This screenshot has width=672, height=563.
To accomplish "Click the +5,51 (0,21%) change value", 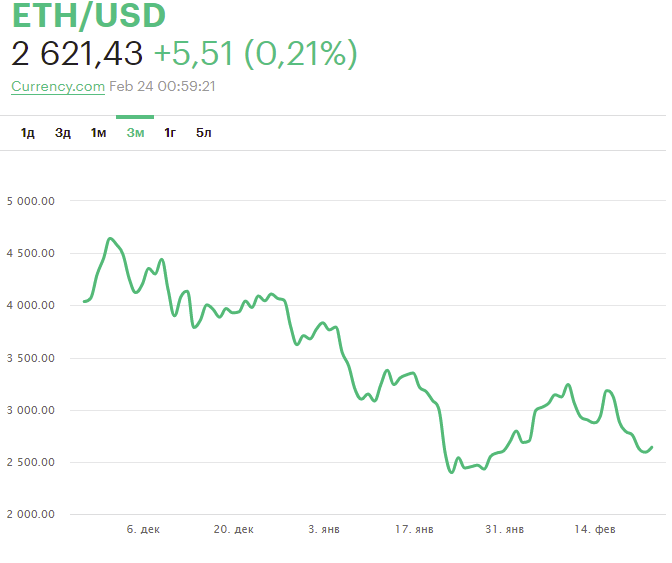I will click(255, 54).
